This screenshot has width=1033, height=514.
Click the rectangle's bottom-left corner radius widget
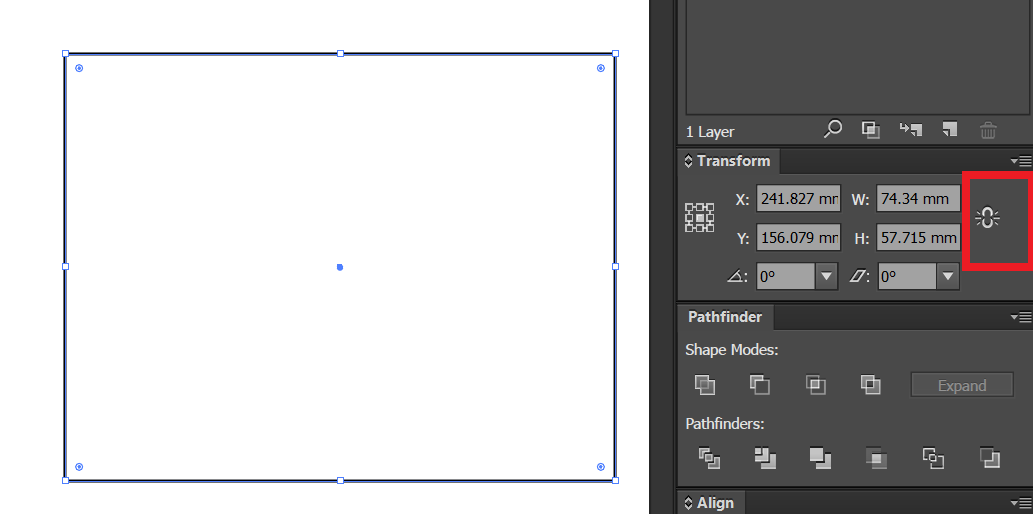point(79,467)
